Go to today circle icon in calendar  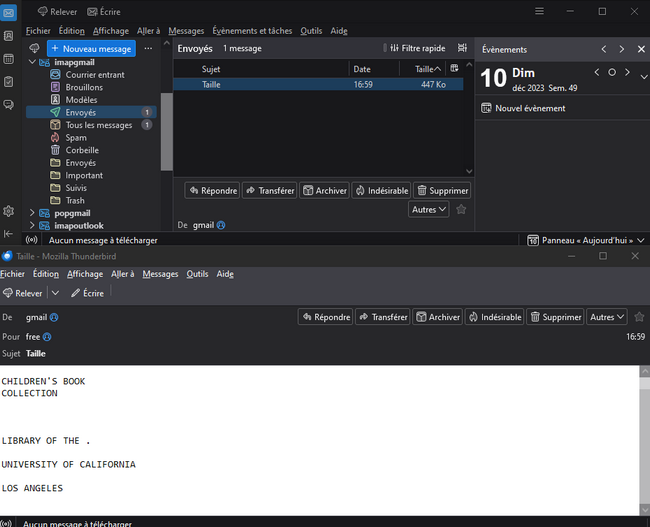pos(612,73)
